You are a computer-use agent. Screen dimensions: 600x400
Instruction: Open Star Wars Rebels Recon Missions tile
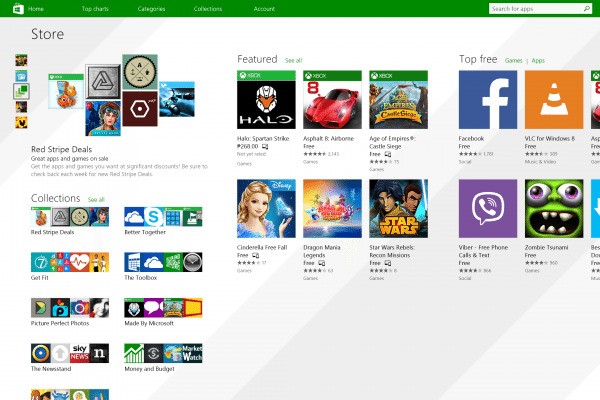pyautogui.click(x=398, y=209)
